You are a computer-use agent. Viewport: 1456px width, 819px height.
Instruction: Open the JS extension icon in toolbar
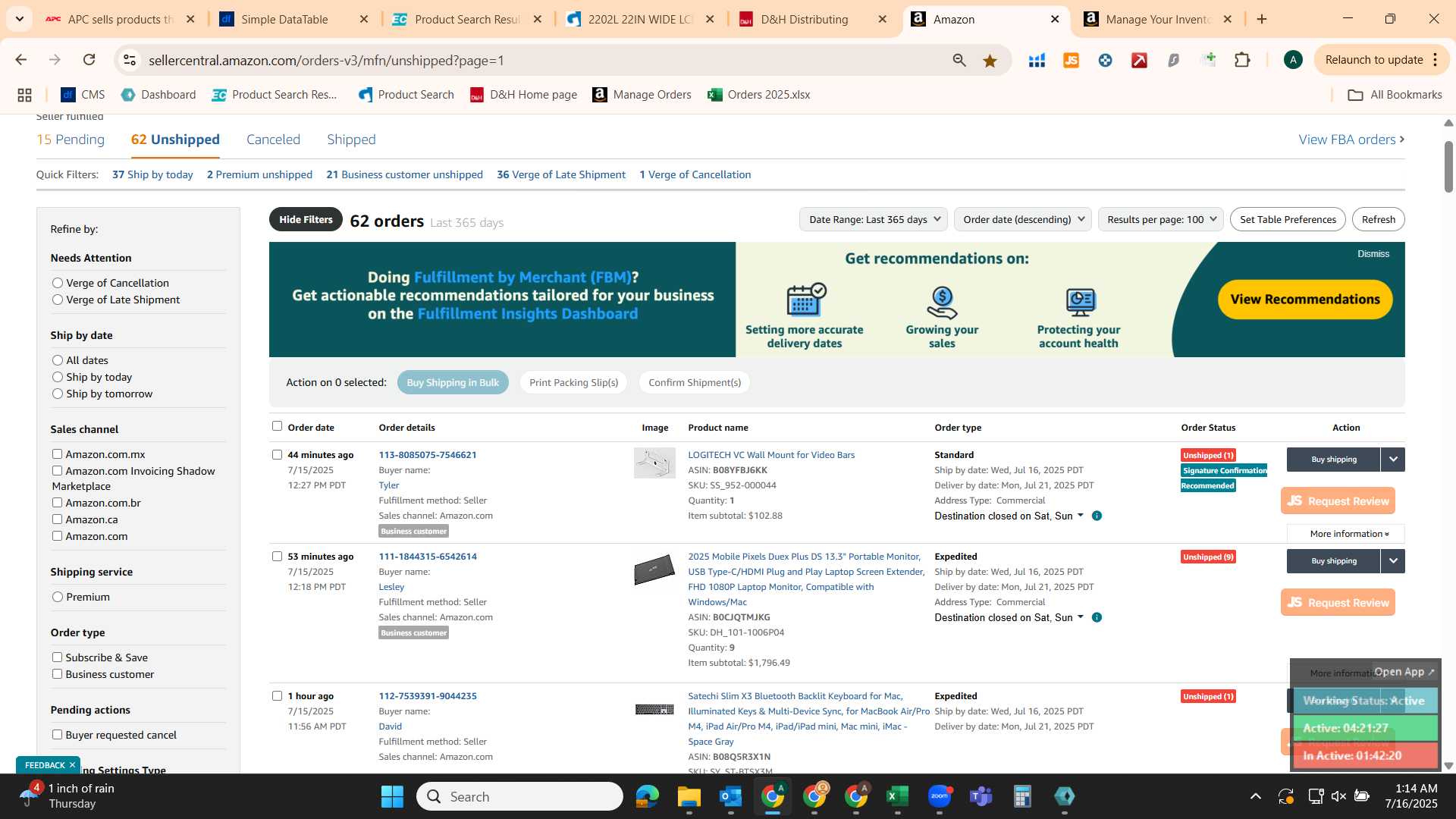tap(1071, 61)
